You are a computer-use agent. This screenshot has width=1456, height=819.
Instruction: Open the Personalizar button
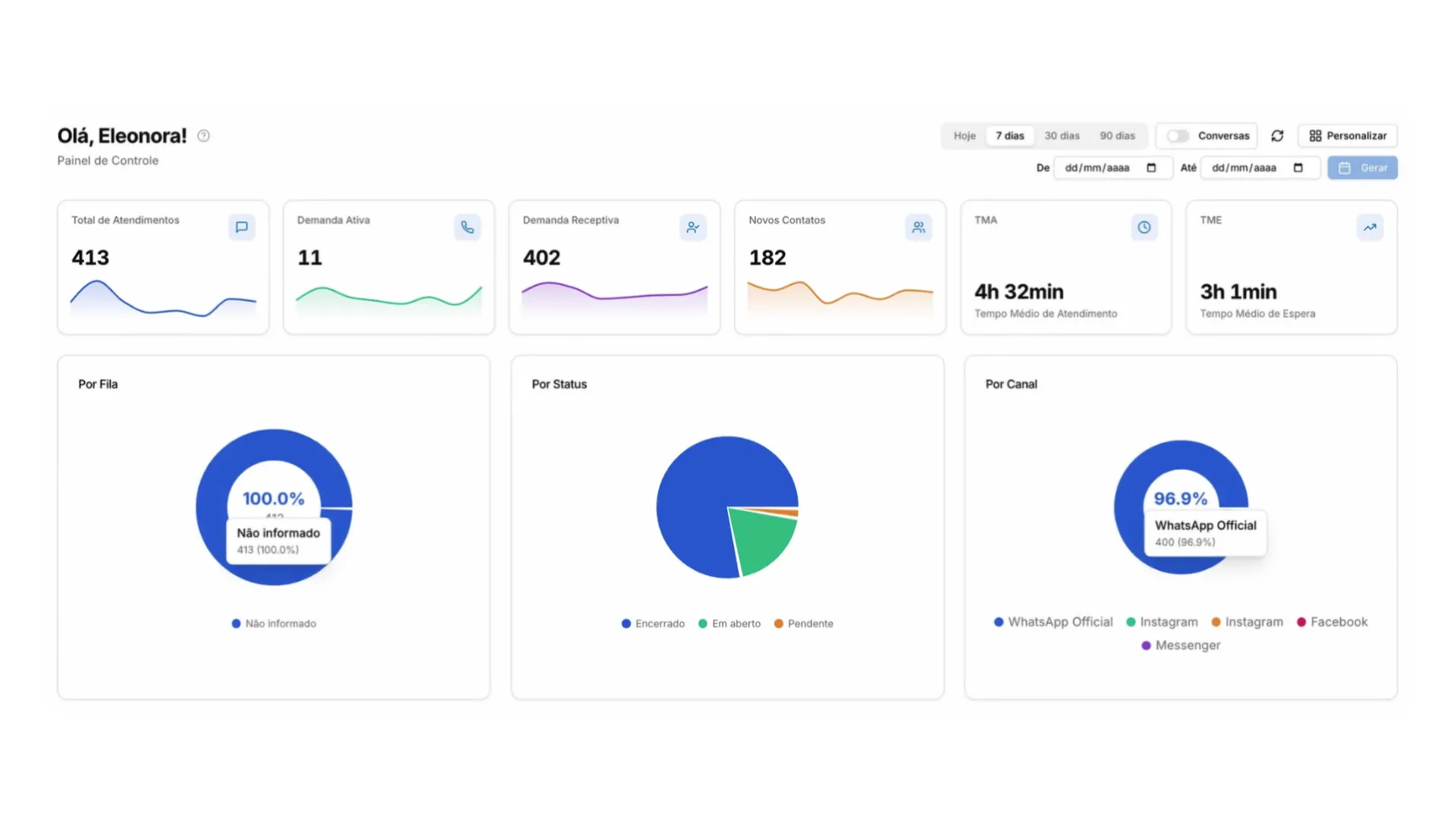1348,136
